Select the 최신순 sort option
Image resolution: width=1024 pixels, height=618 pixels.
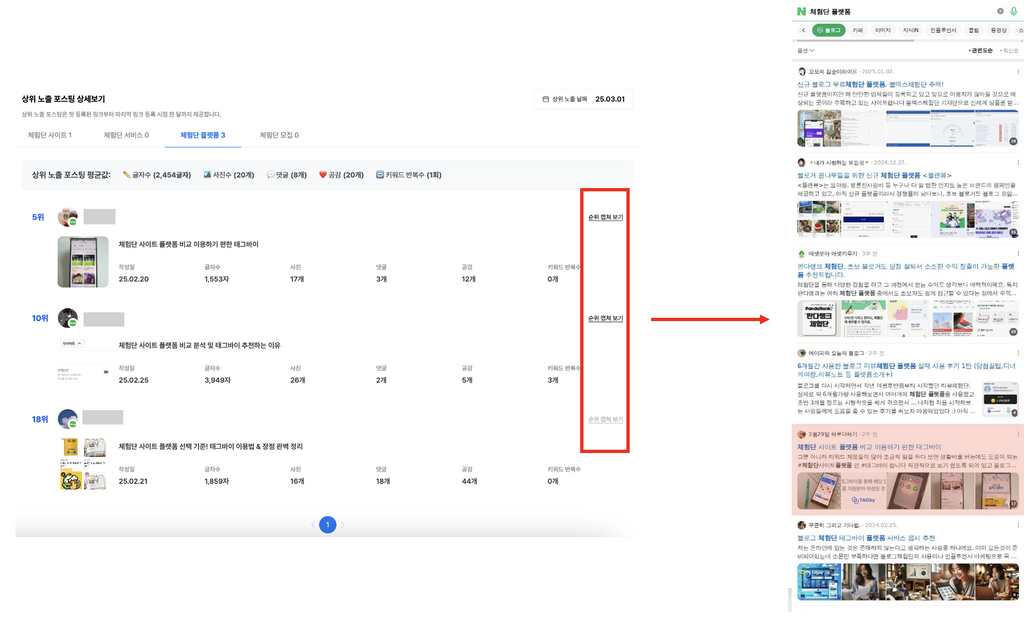tap(1009, 50)
